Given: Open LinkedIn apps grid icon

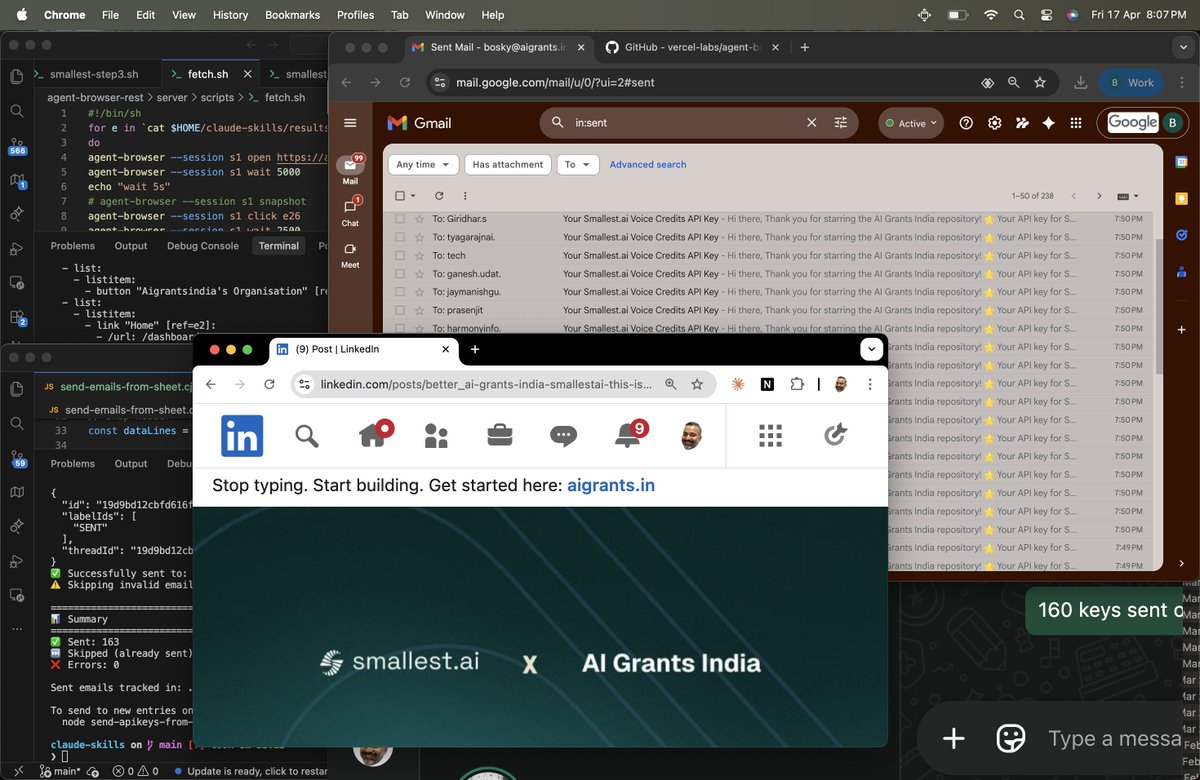Looking at the screenshot, I should pyautogui.click(x=770, y=435).
